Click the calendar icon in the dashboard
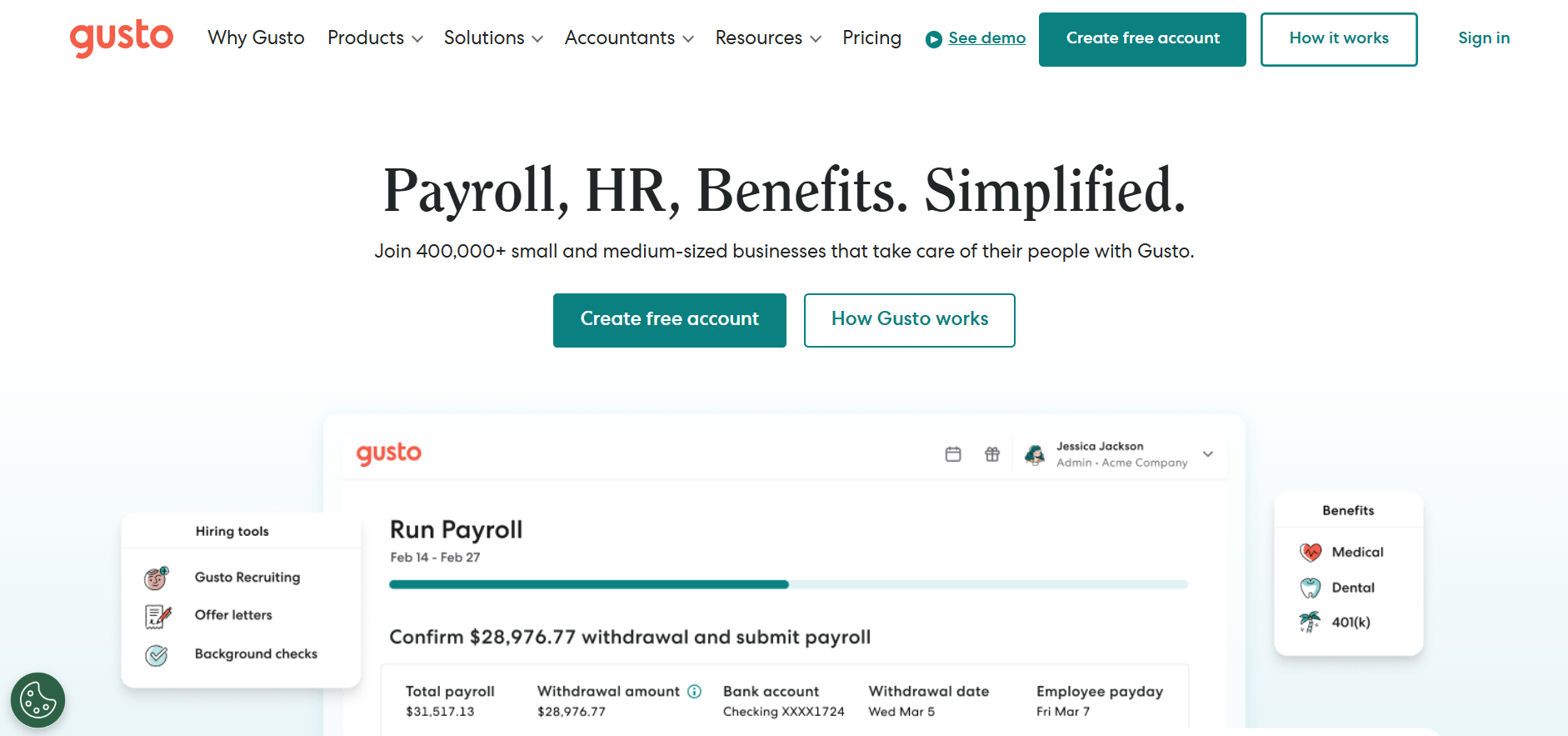Screen dimensions: 1568x736 (953, 454)
